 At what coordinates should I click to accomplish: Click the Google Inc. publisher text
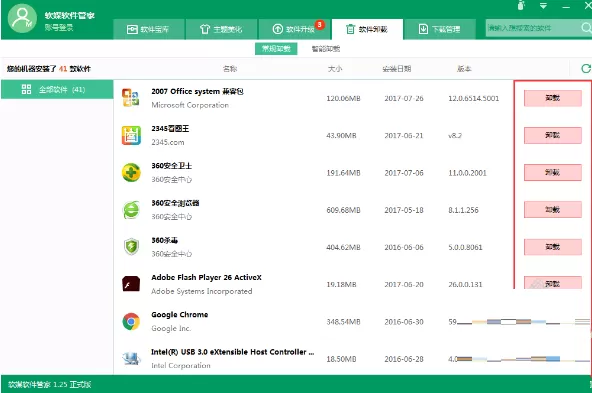tap(171, 328)
